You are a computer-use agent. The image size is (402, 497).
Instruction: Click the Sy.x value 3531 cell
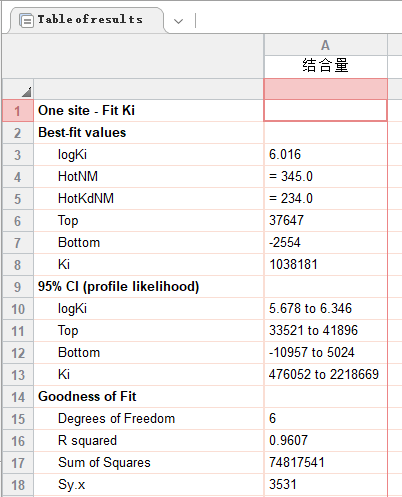click(x=325, y=485)
